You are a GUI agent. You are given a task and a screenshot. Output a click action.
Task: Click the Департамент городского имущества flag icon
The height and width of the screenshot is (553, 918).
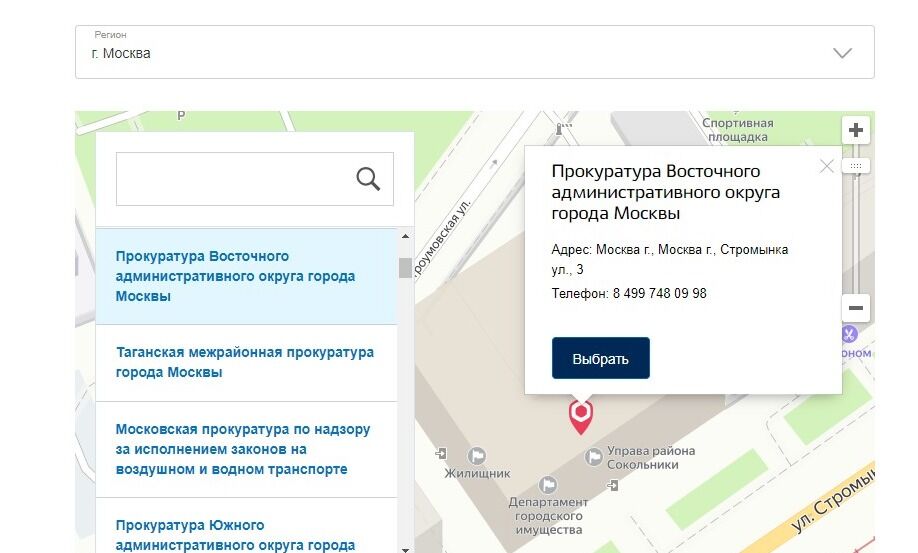tap(548, 485)
